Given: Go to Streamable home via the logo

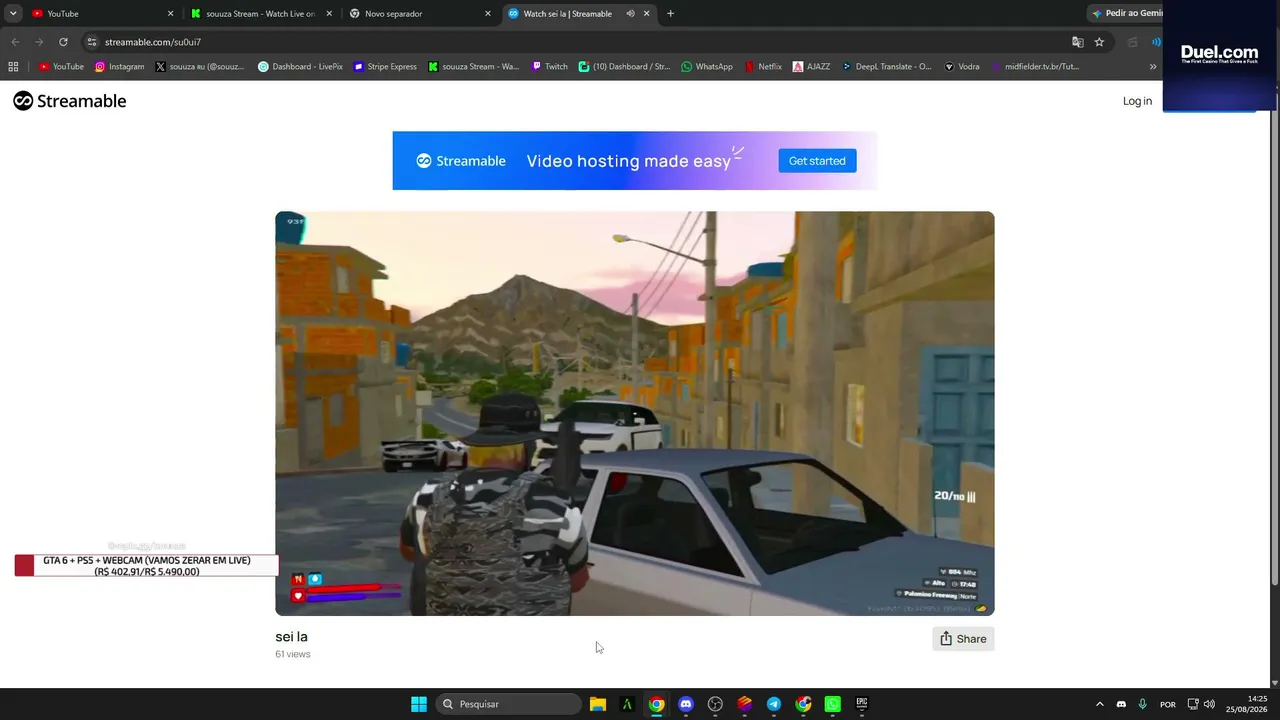Looking at the screenshot, I should [x=70, y=101].
